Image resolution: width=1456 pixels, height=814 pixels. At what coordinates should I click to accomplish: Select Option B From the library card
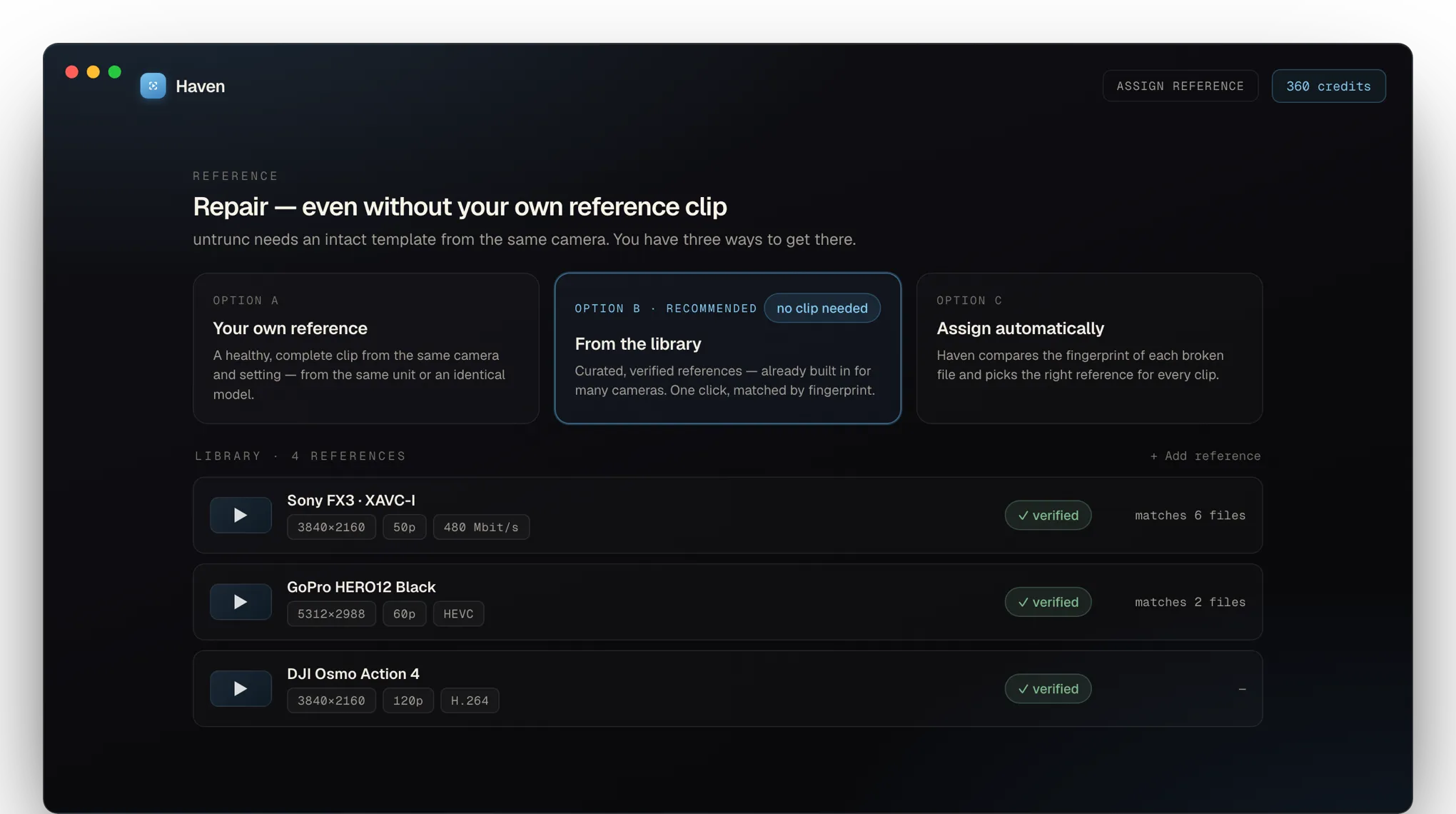727,348
